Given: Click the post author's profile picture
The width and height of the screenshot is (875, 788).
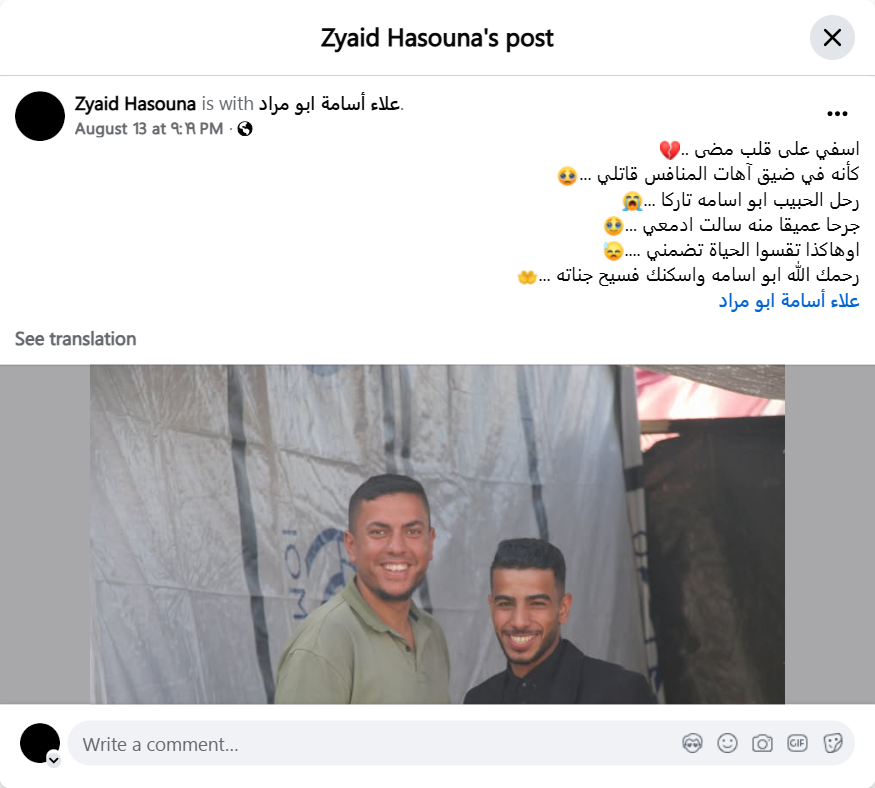Looking at the screenshot, I should (x=40, y=116).
